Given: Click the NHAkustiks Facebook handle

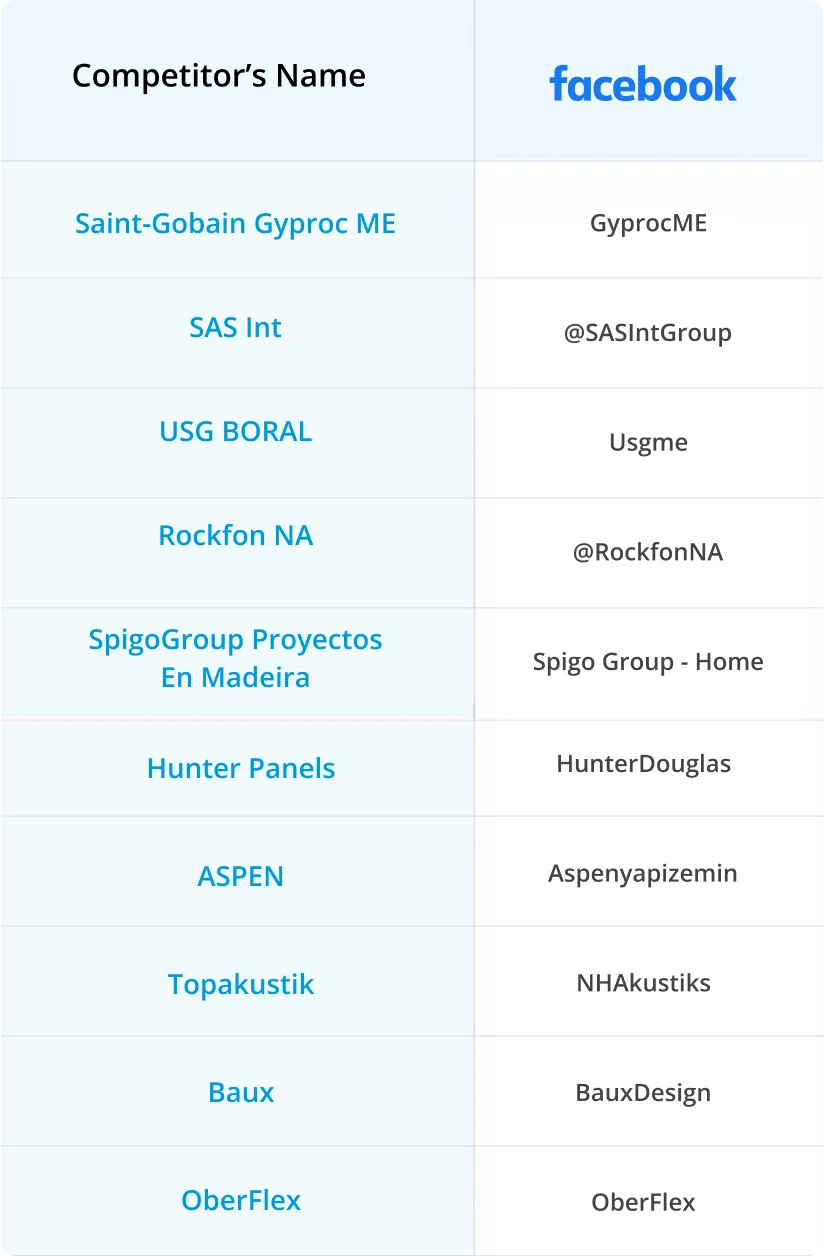Looking at the screenshot, I should [x=644, y=983].
